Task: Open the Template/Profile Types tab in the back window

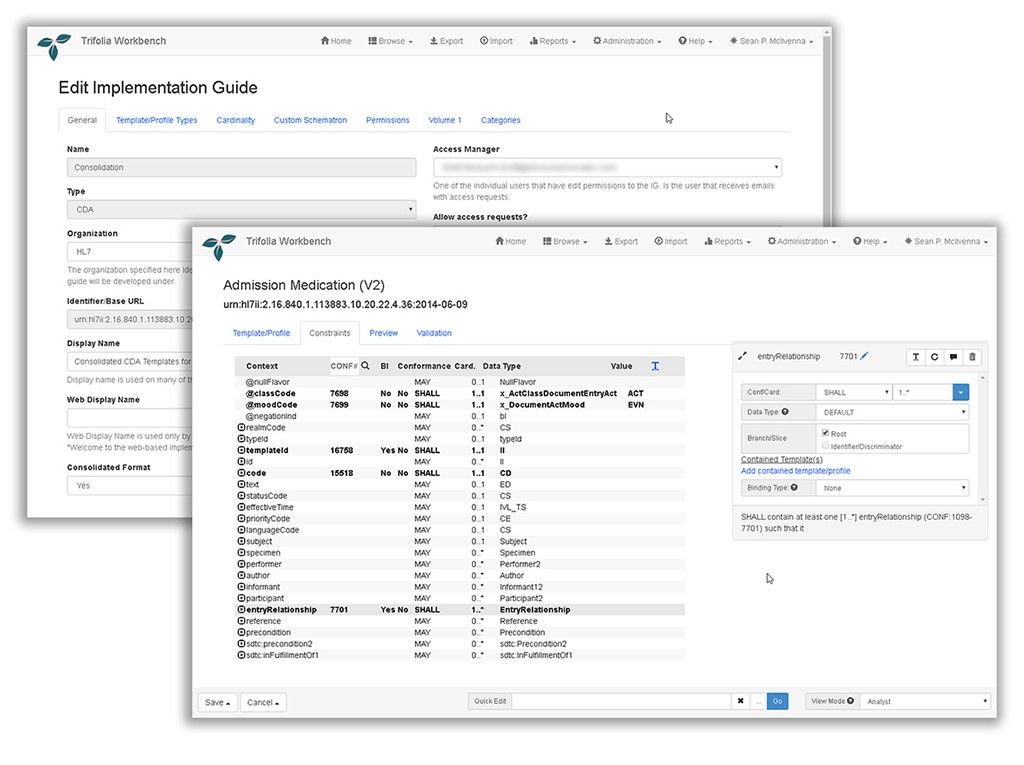Action: pyautogui.click(x=157, y=120)
